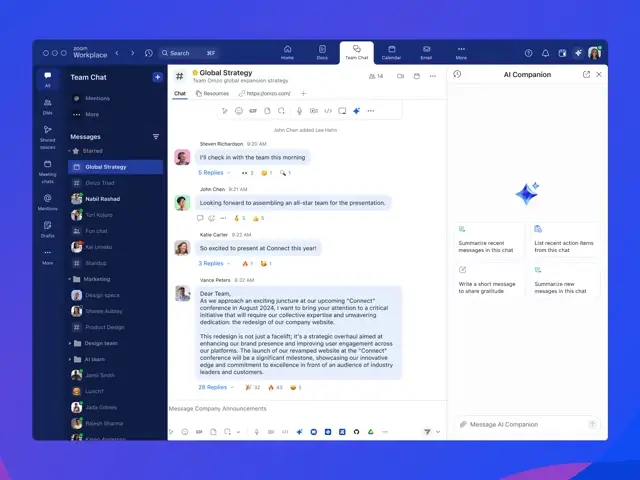Switch to the Calendar tab

tap(391, 52)
